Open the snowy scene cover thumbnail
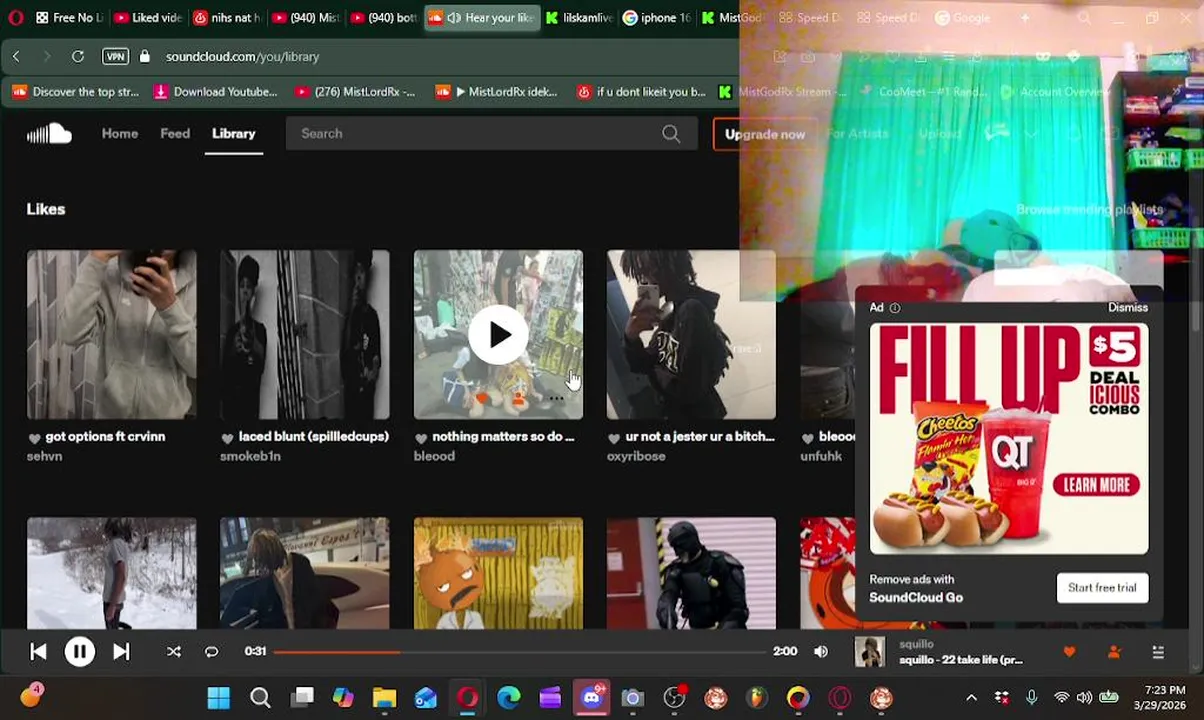The height and width of the screenshot is (720, 1204). click(112, 573)
